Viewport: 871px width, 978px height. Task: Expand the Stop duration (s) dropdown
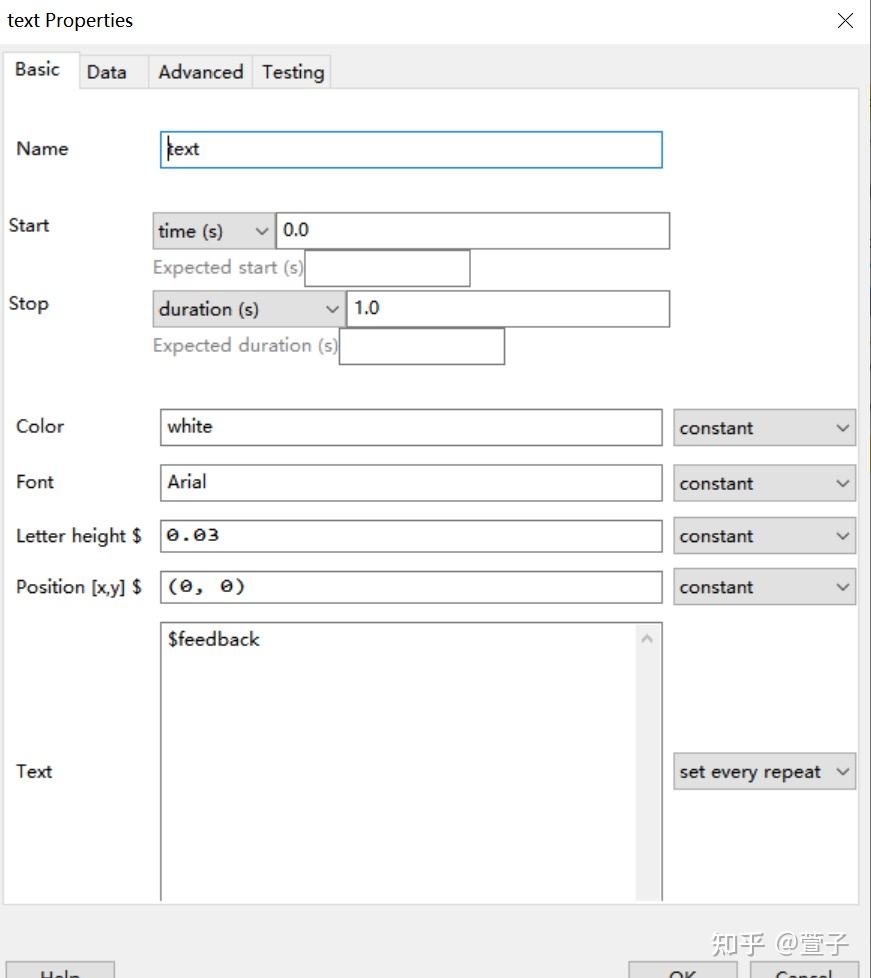coord(248,309)
